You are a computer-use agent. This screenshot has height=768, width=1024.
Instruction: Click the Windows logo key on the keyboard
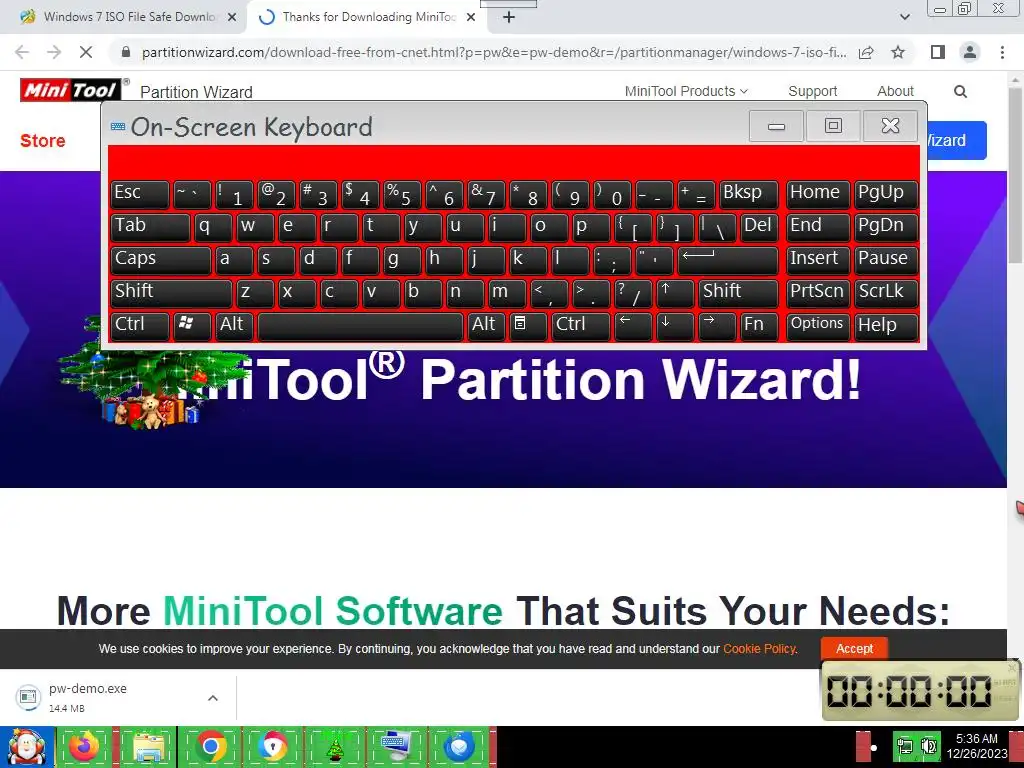191,326
